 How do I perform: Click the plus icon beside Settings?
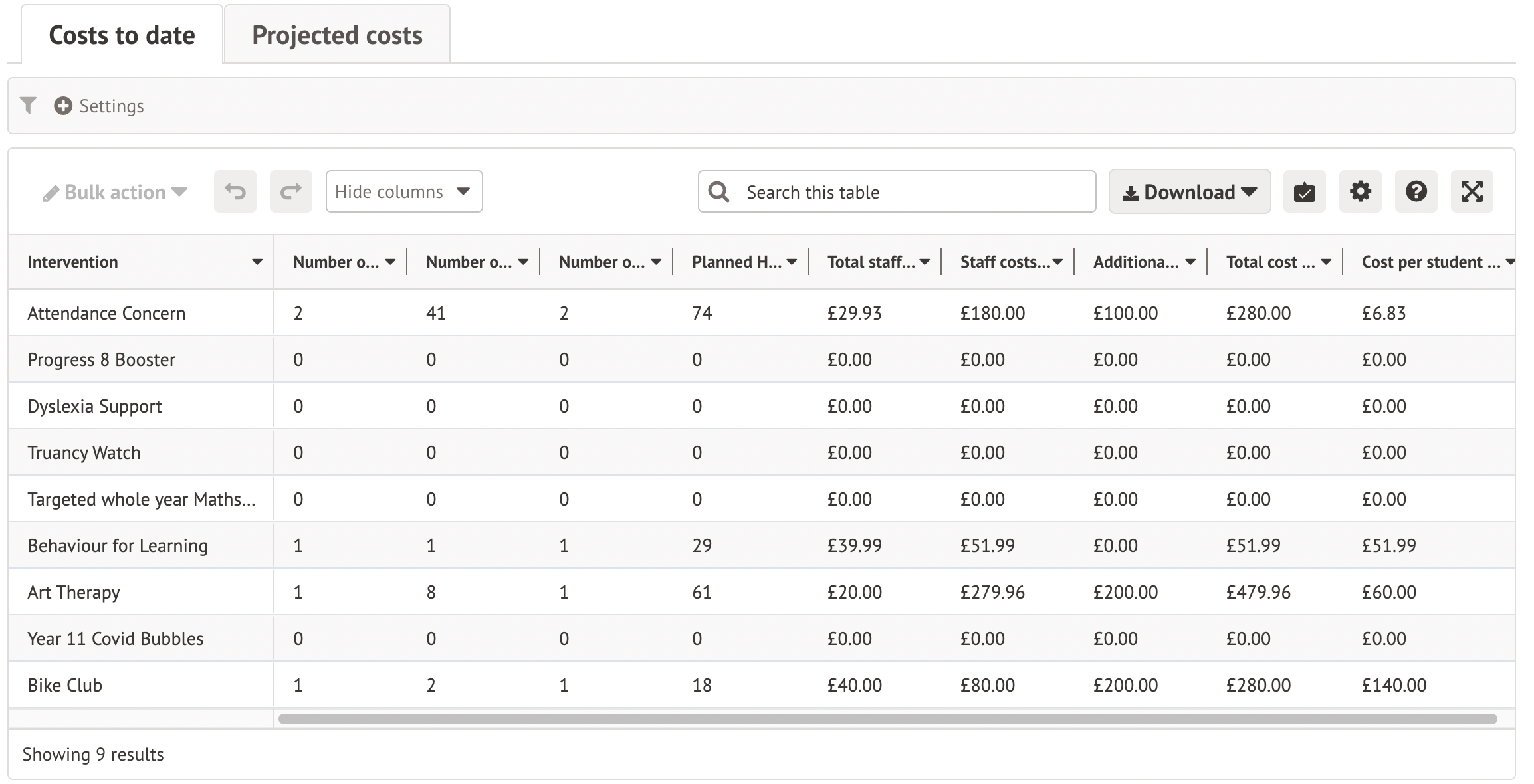tap(63, 106)
